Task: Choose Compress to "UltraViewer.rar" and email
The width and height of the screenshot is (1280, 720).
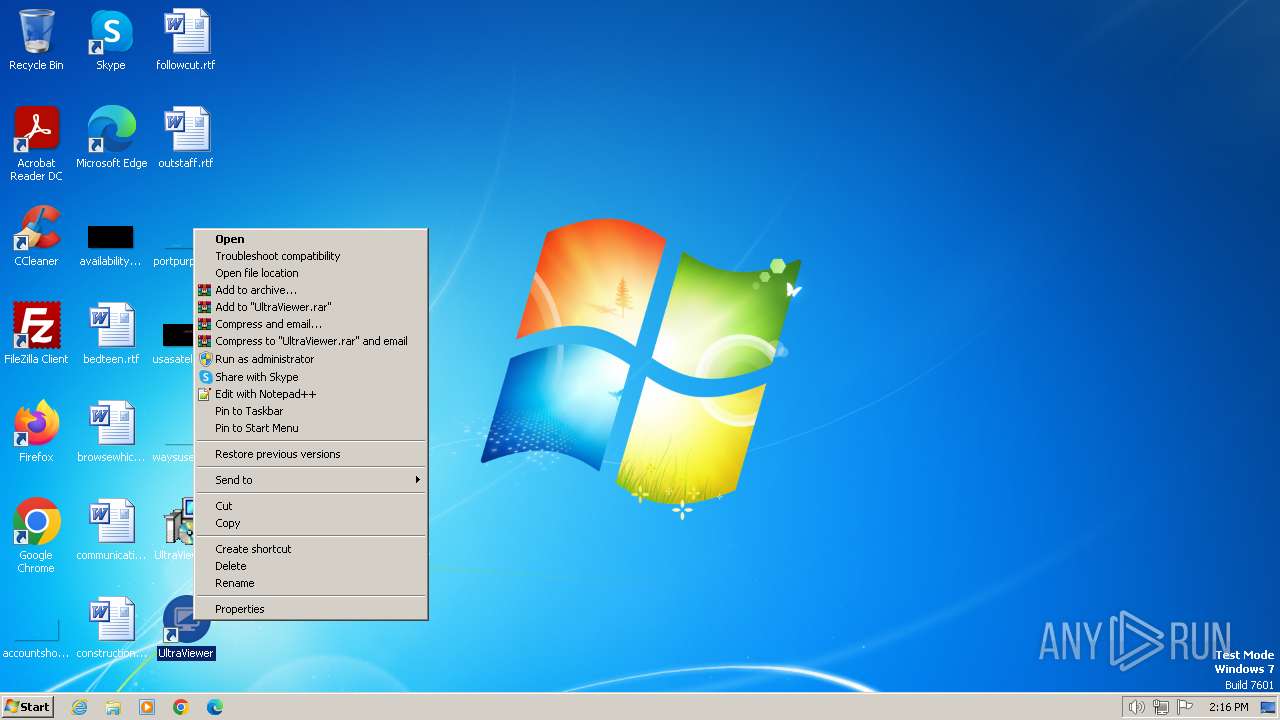Action: 311,341
